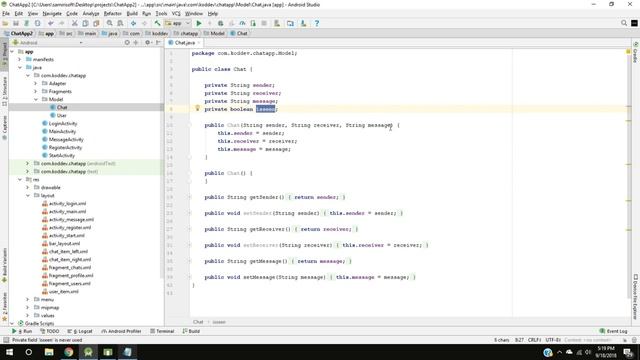This screenshot has height=360, width=640.
Task: Click the Replace icon in toolbar
Action: coord(120,23)
